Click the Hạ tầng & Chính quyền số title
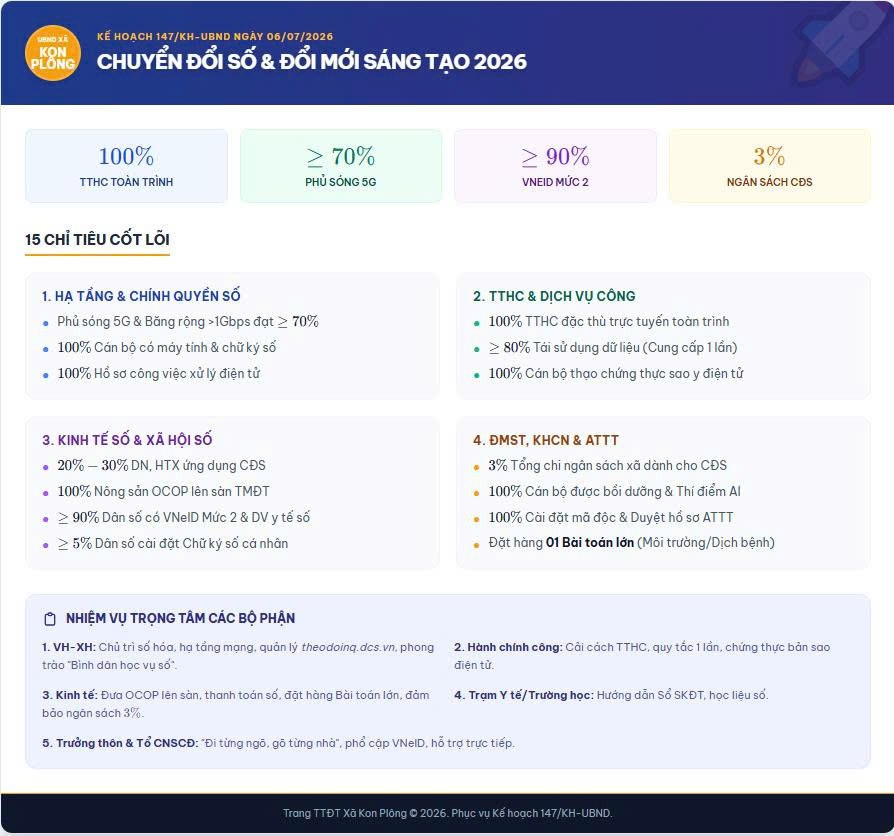 pos(141,296)
